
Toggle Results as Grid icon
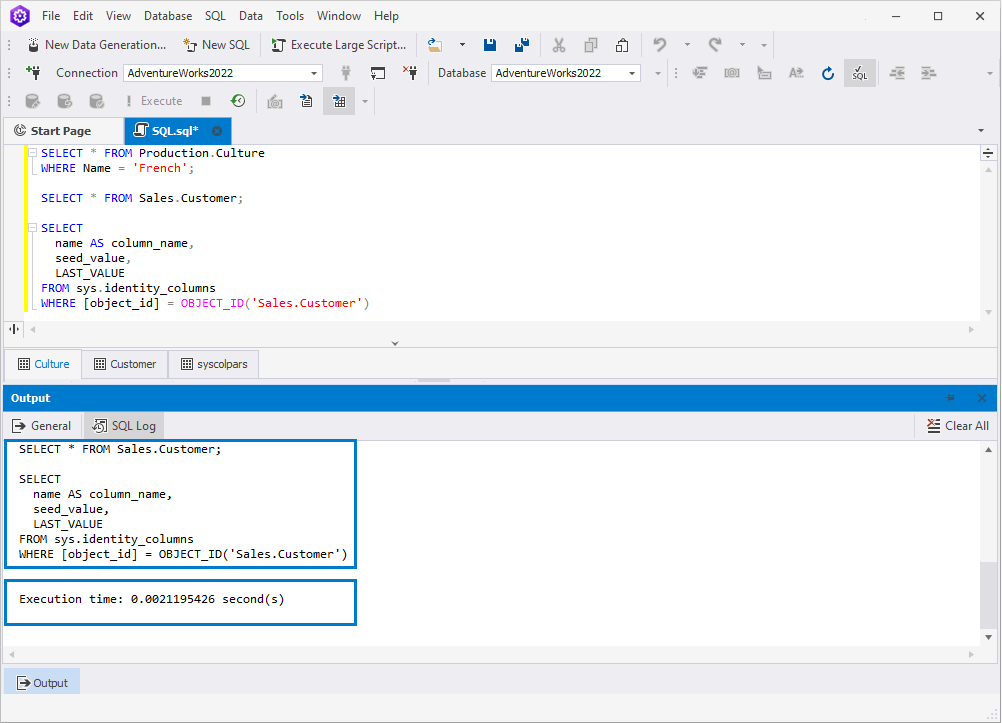point(339,101)
